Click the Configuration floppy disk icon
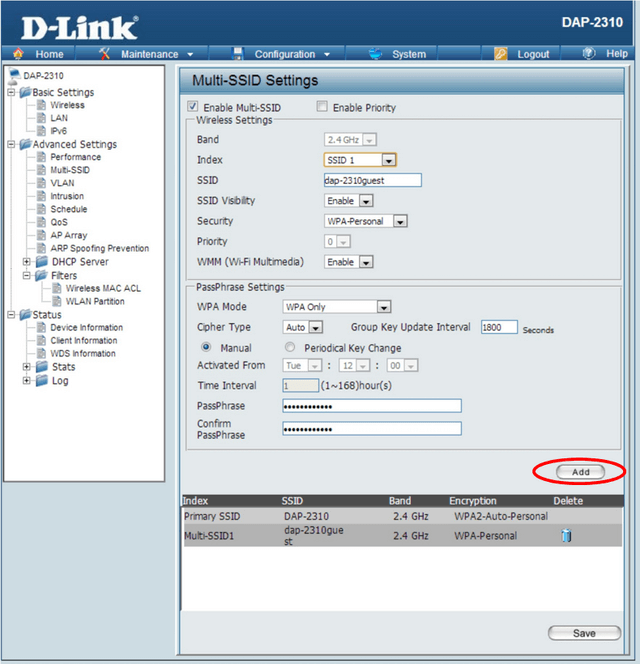The width and height of the screenshot is (640, 664). 238,53
